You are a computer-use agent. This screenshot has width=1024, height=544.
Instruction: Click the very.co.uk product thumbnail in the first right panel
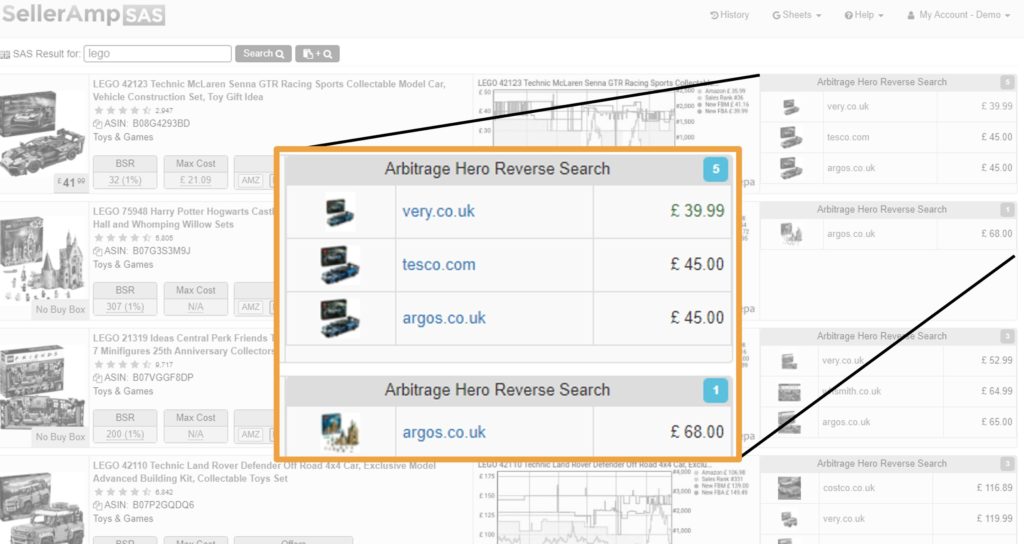[790, 106]
